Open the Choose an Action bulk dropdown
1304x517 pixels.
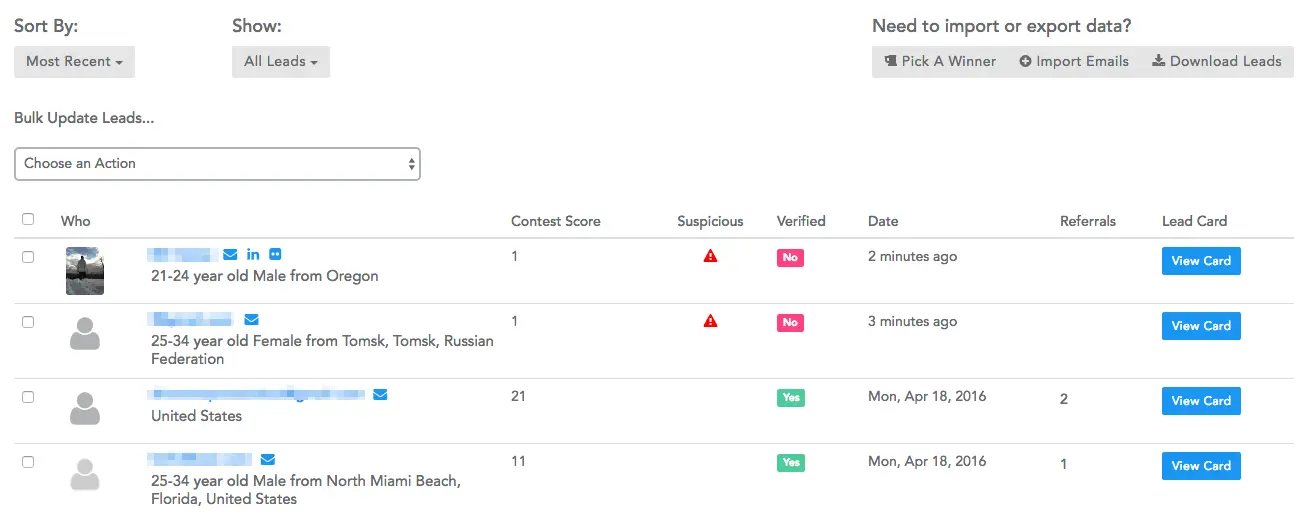217,164
